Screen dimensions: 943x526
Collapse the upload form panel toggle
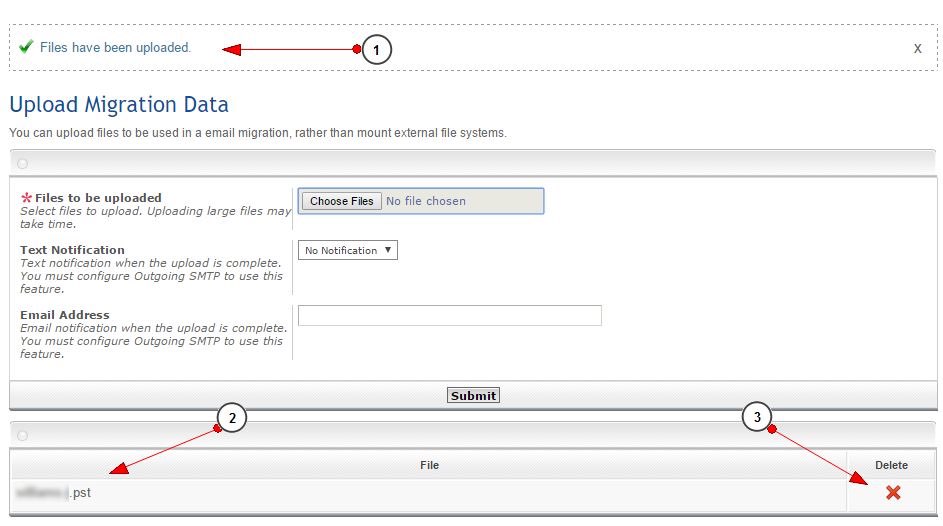22,164
